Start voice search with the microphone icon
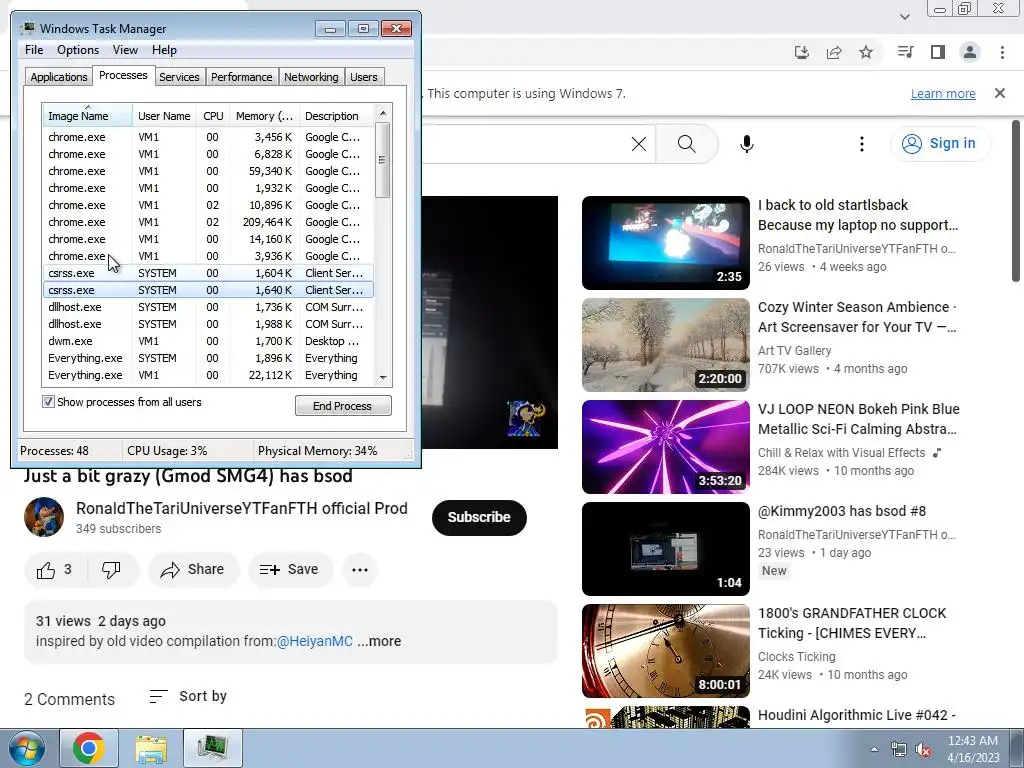 747,144
